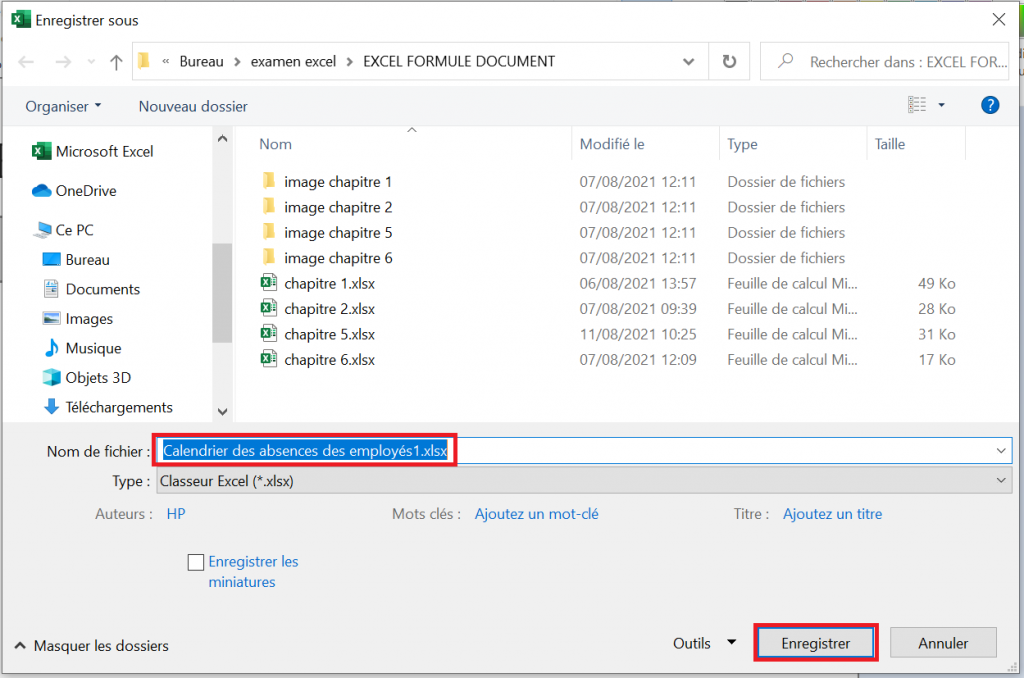Image resolution: width=1024 pixels, height=678 pixels.
Task: Change the file view layout icon
Action: pos(918,104)
